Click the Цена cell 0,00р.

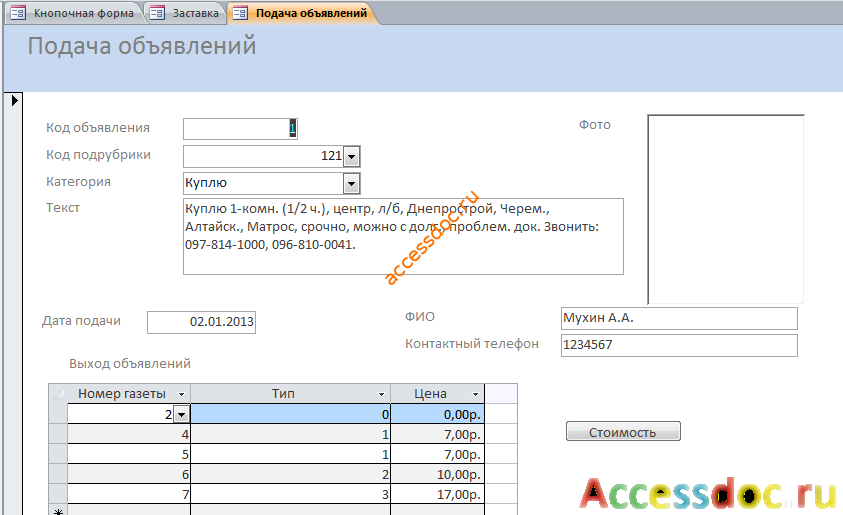pos(438,414)
